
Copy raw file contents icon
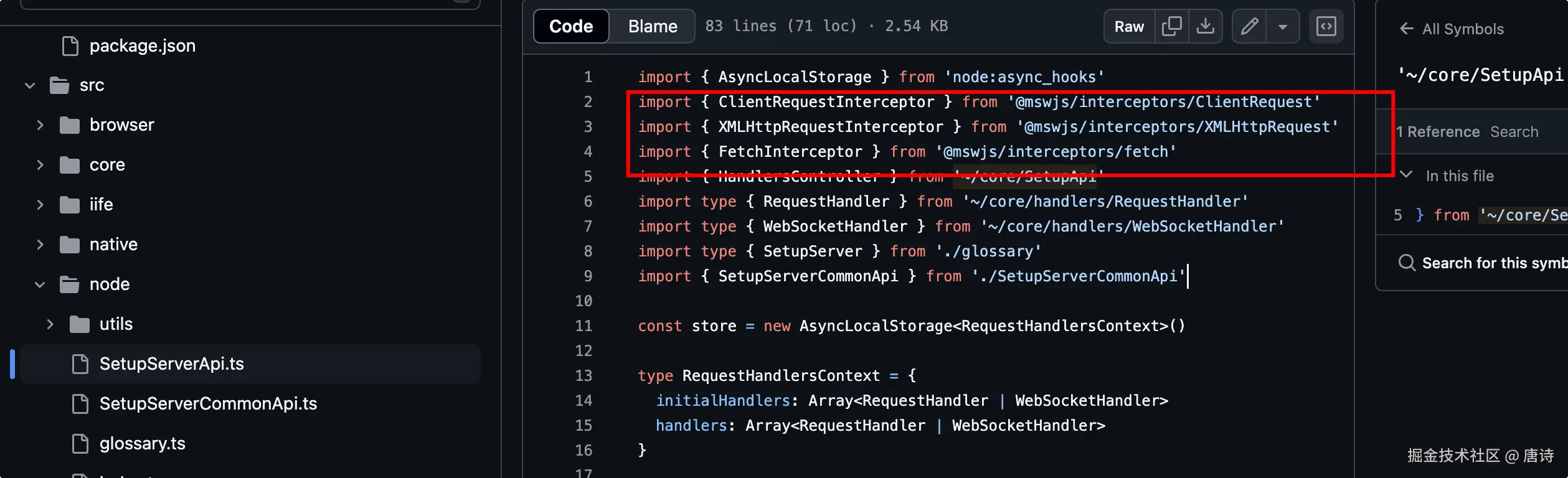1171,26
